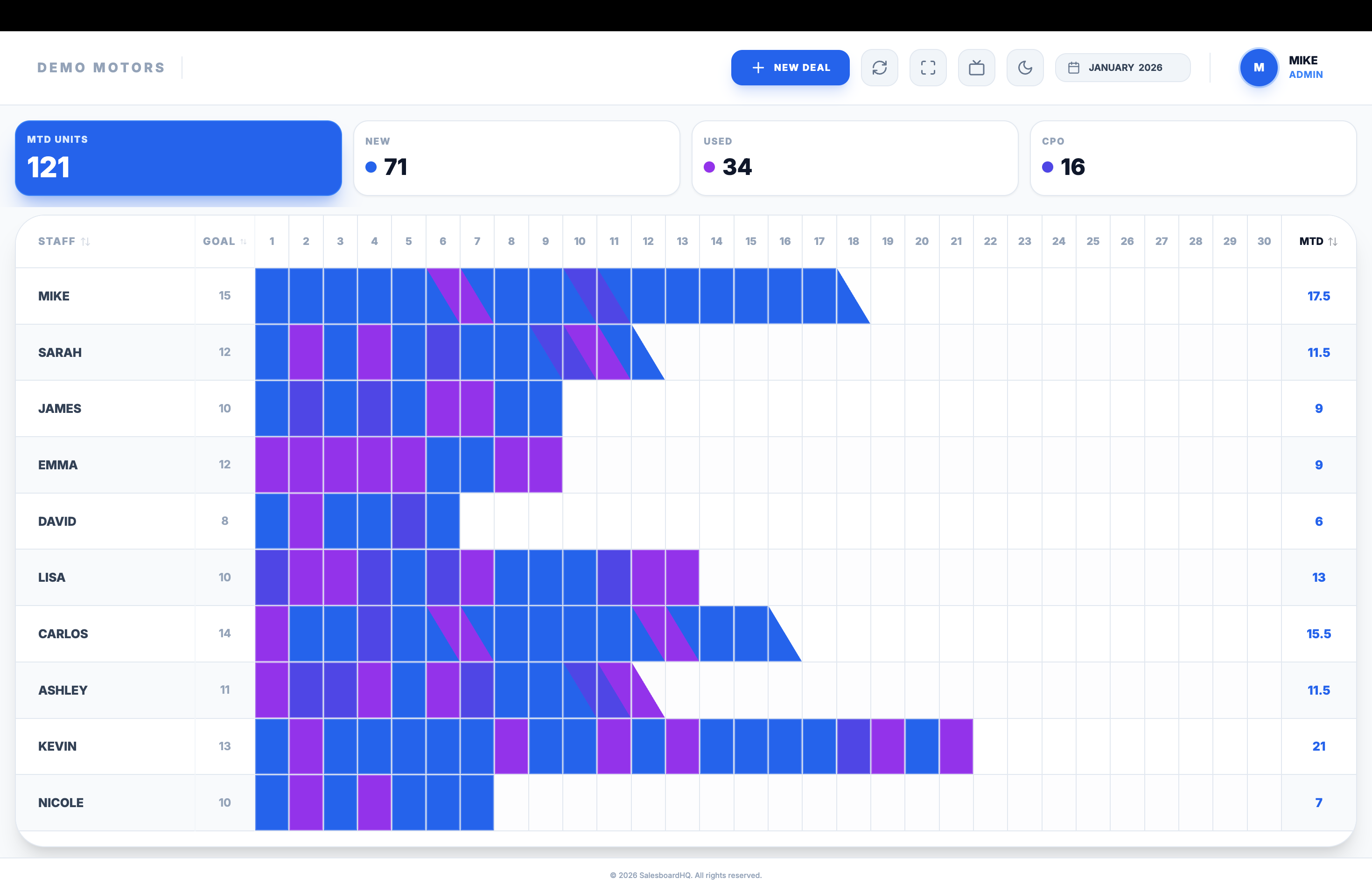Toggle sorting on the GOAL column
This screenshot has width=1372, height=892.
point(243,242)
